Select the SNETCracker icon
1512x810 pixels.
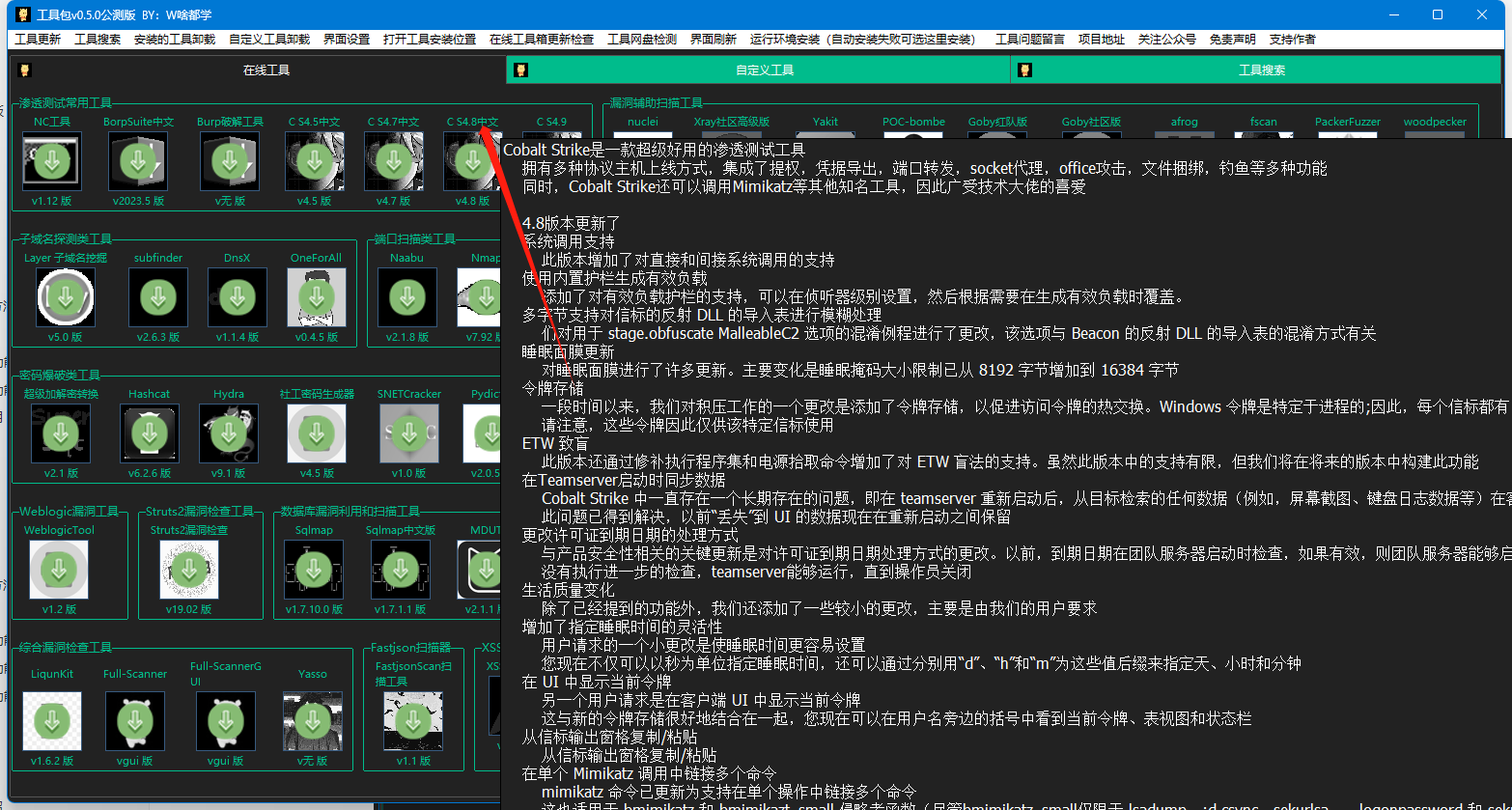pos(409,433)
